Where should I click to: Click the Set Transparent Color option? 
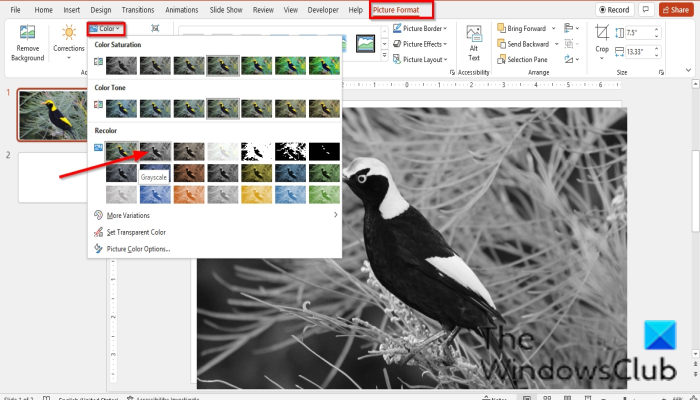135,232
